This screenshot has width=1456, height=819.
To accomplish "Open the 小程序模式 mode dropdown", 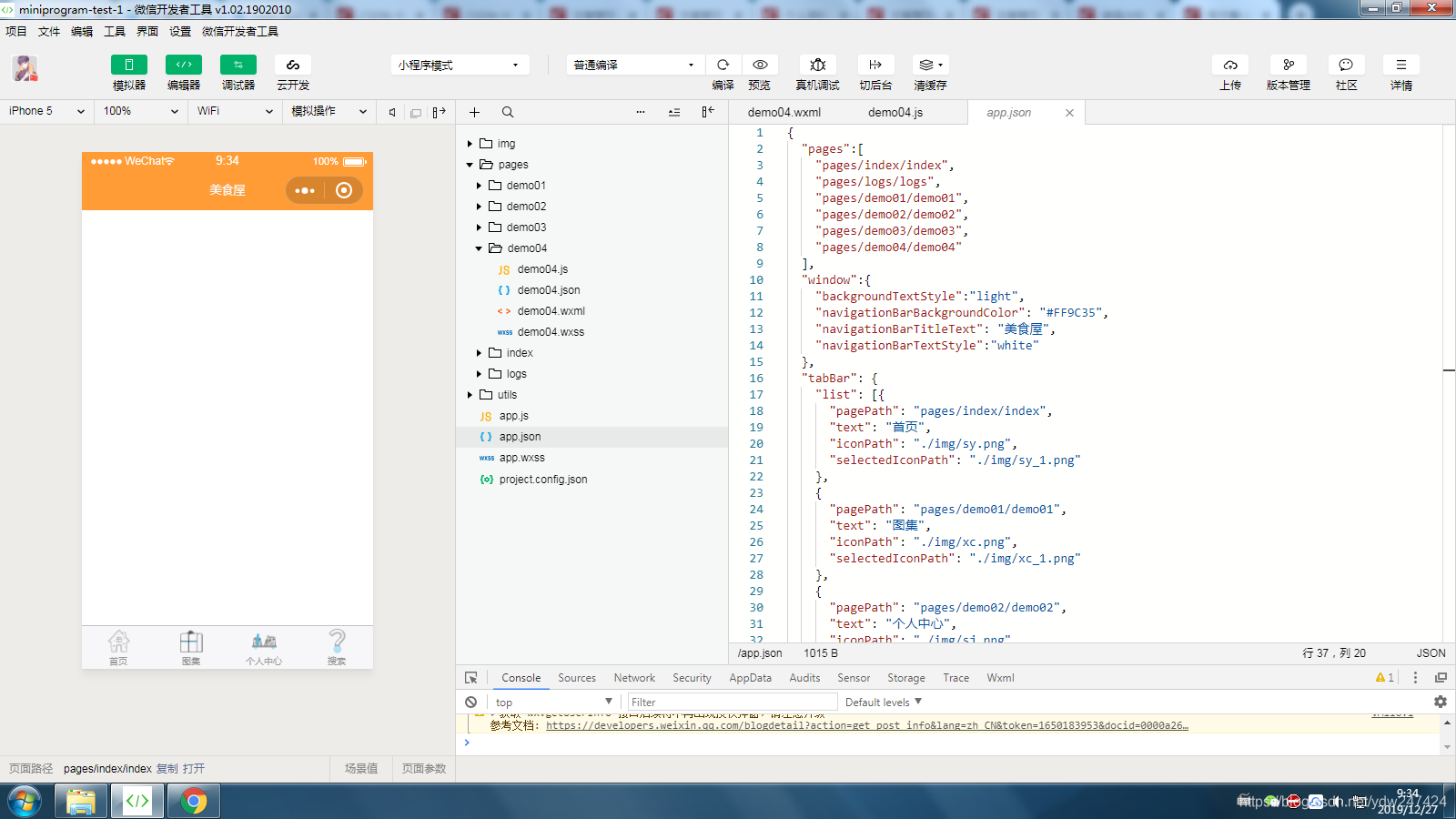I will 460,65.
